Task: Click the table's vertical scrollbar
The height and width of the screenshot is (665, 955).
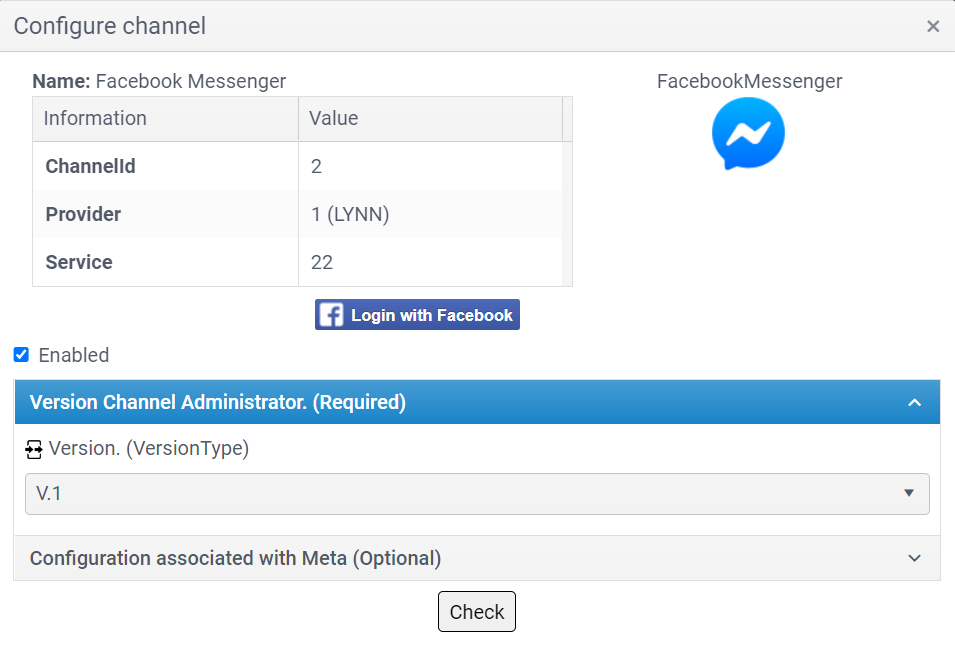Action: (567, 200)
